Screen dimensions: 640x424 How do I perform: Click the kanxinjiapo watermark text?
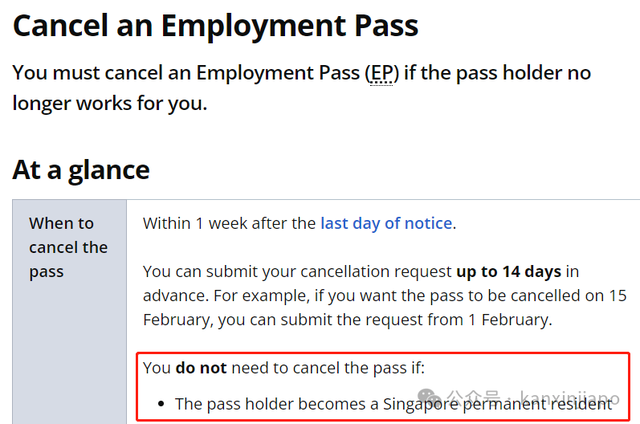[570, 397]
